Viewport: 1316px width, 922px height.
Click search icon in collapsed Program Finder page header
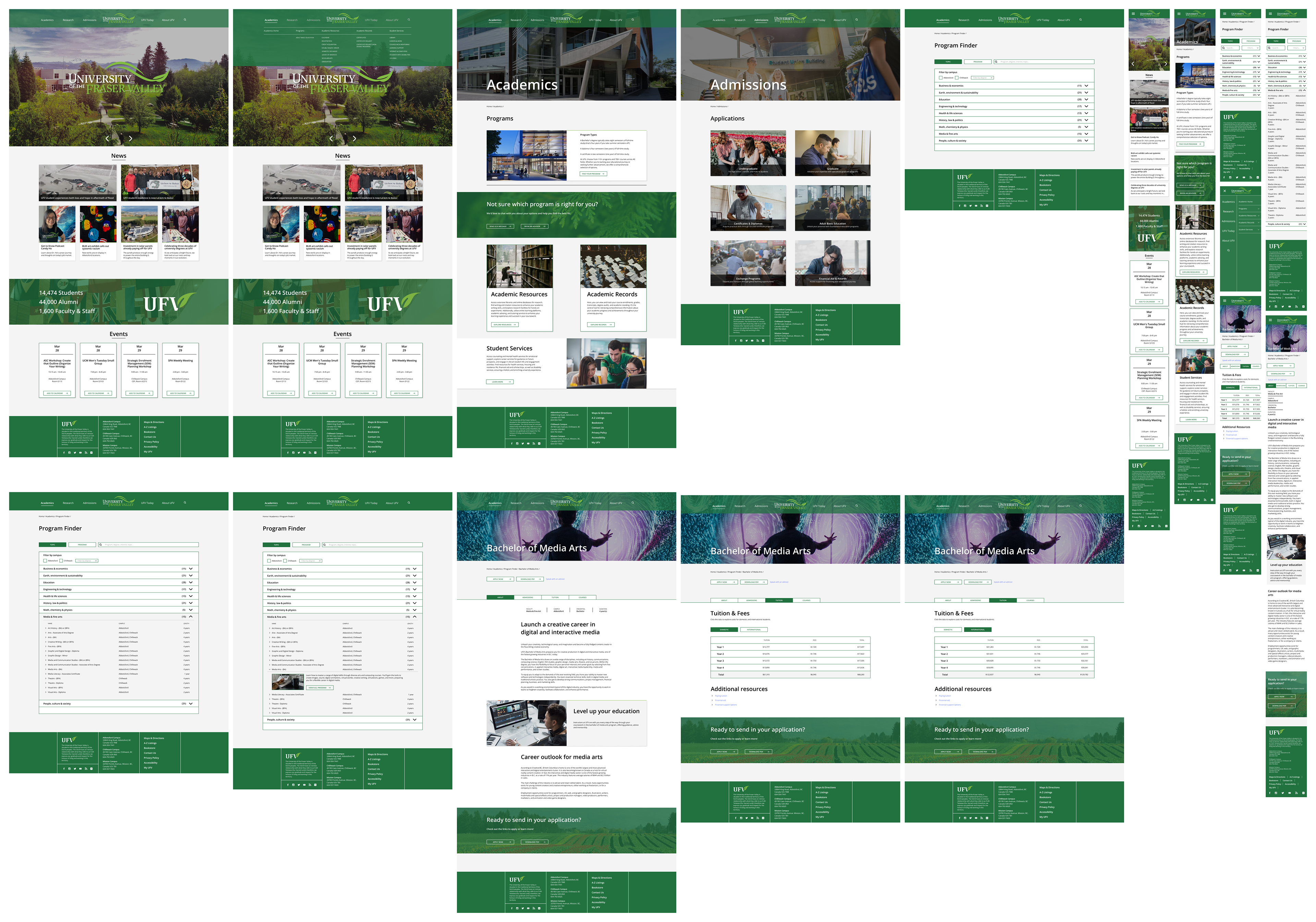(1081, 20)
